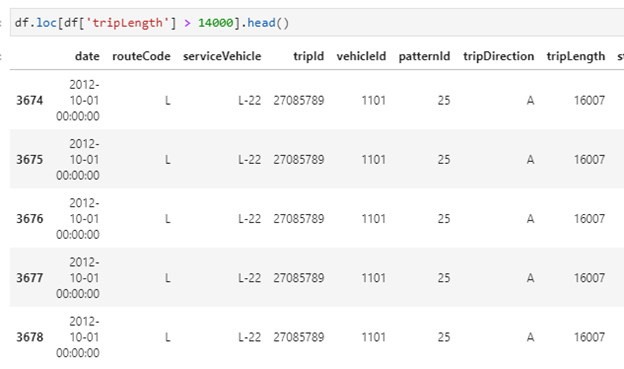Click tripLength 16007 in row 3674
The height and width of the screenshot is (369, 624).
[x=589, y=100]
